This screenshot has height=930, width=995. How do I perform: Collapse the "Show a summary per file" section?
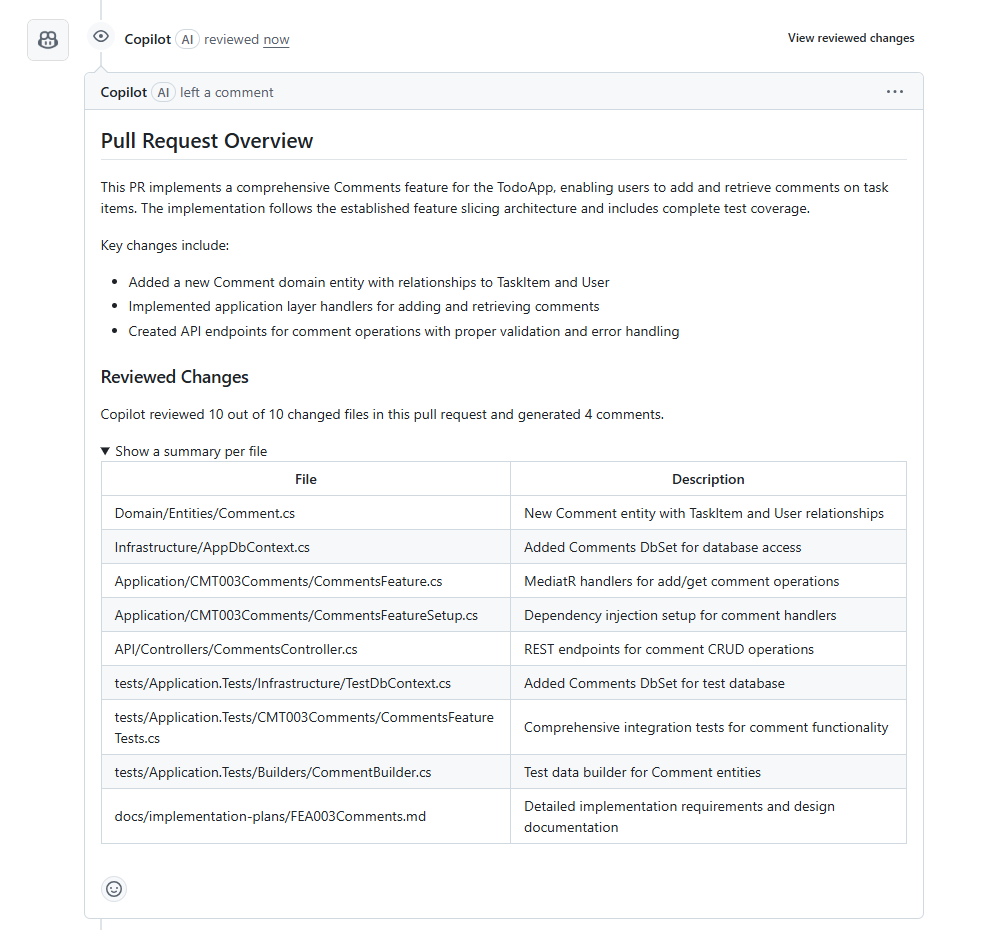pyautogui.click(x=191, y=451)
